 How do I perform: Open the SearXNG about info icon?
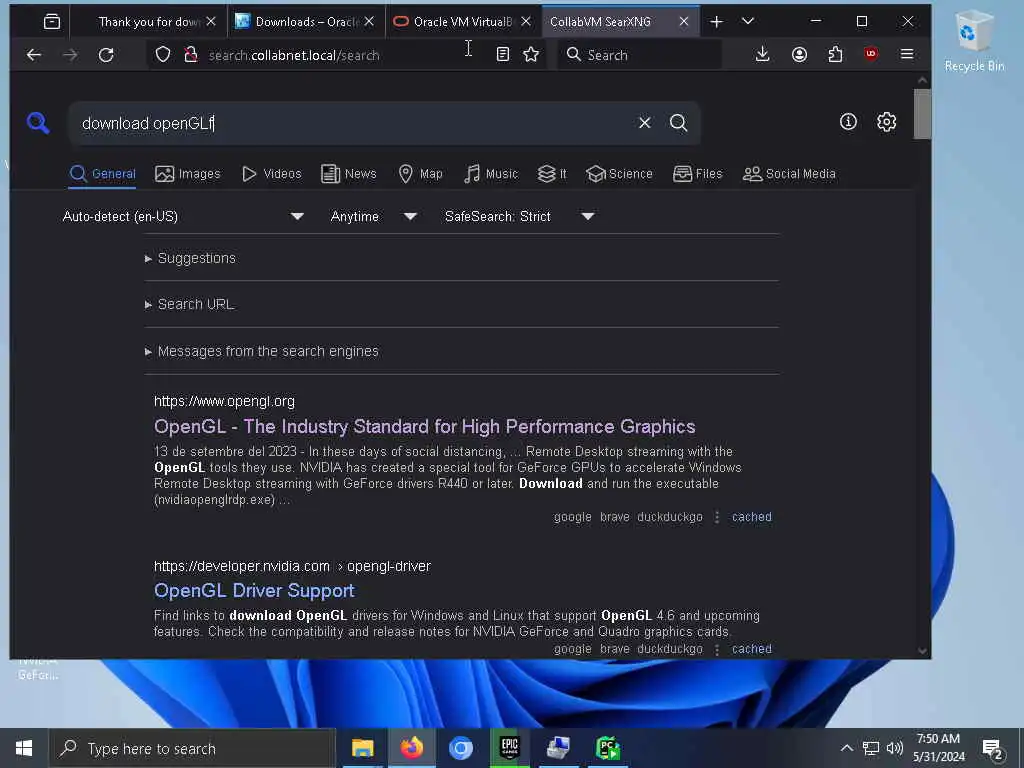pyautogui.click(x=848, y=121)
